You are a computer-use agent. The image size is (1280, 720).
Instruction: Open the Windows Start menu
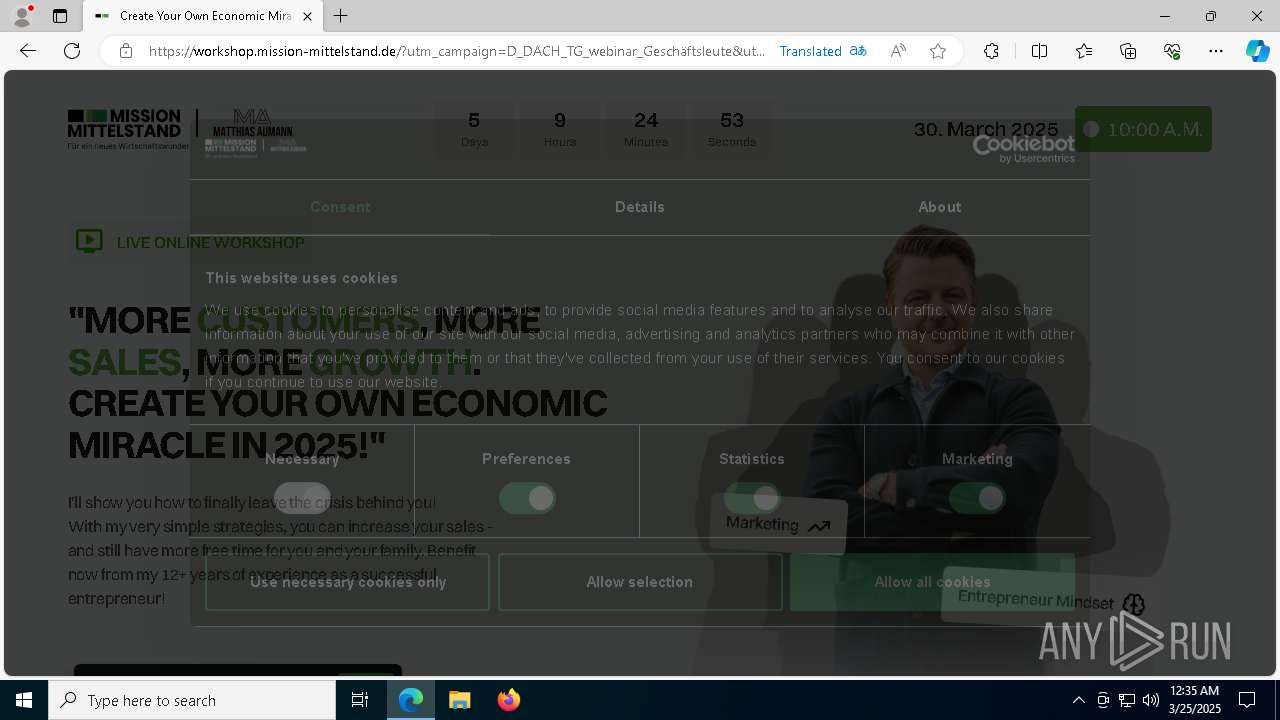point(24,700)
